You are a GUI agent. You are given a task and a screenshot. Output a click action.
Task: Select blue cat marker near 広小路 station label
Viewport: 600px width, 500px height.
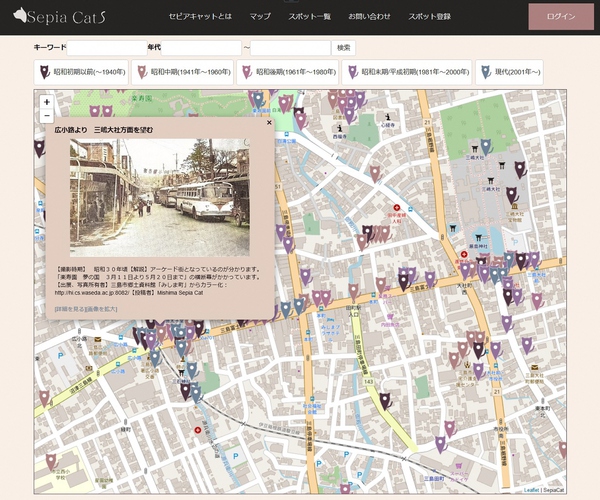coord(155,358)
